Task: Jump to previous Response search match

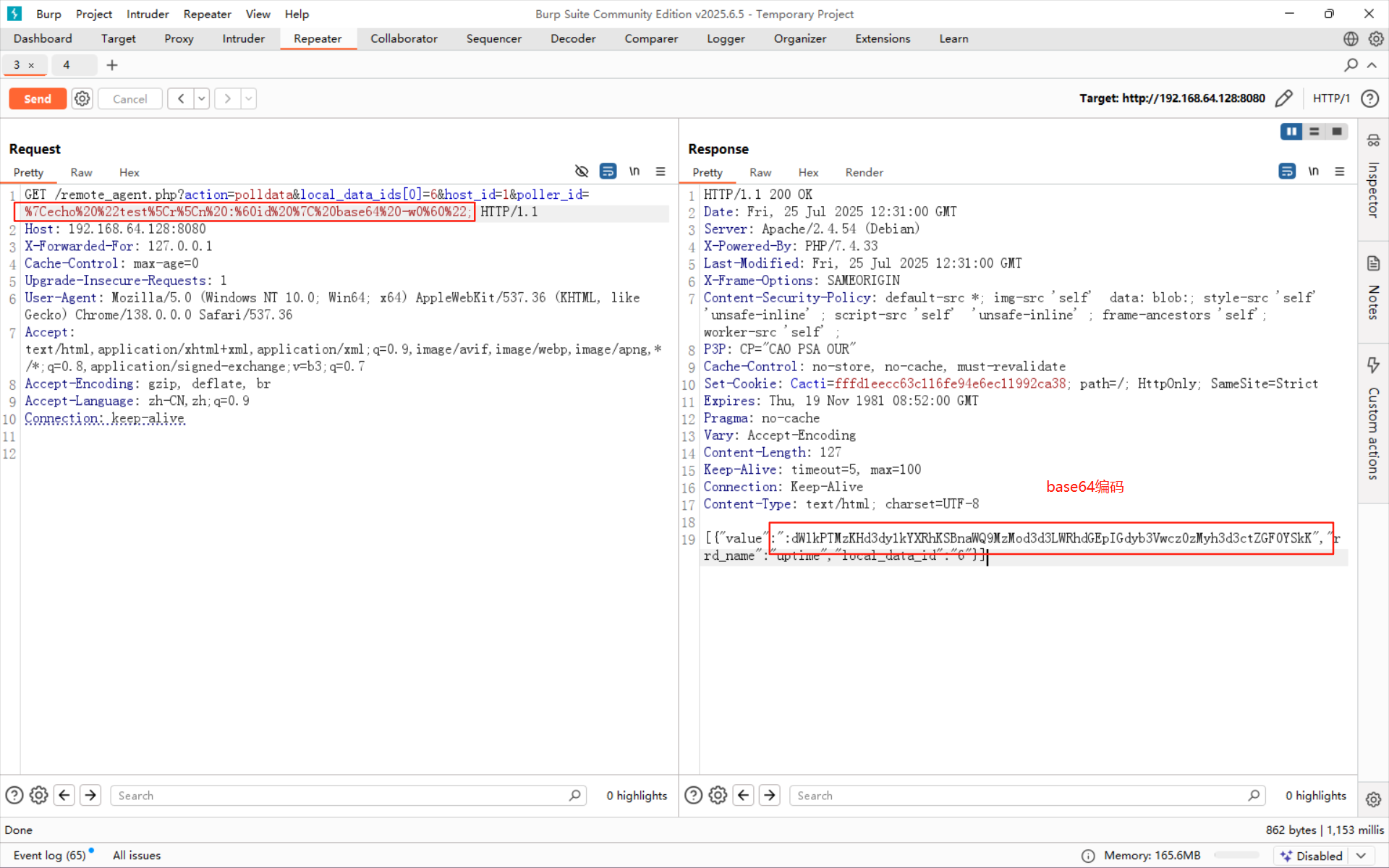Action: (744, 795)
